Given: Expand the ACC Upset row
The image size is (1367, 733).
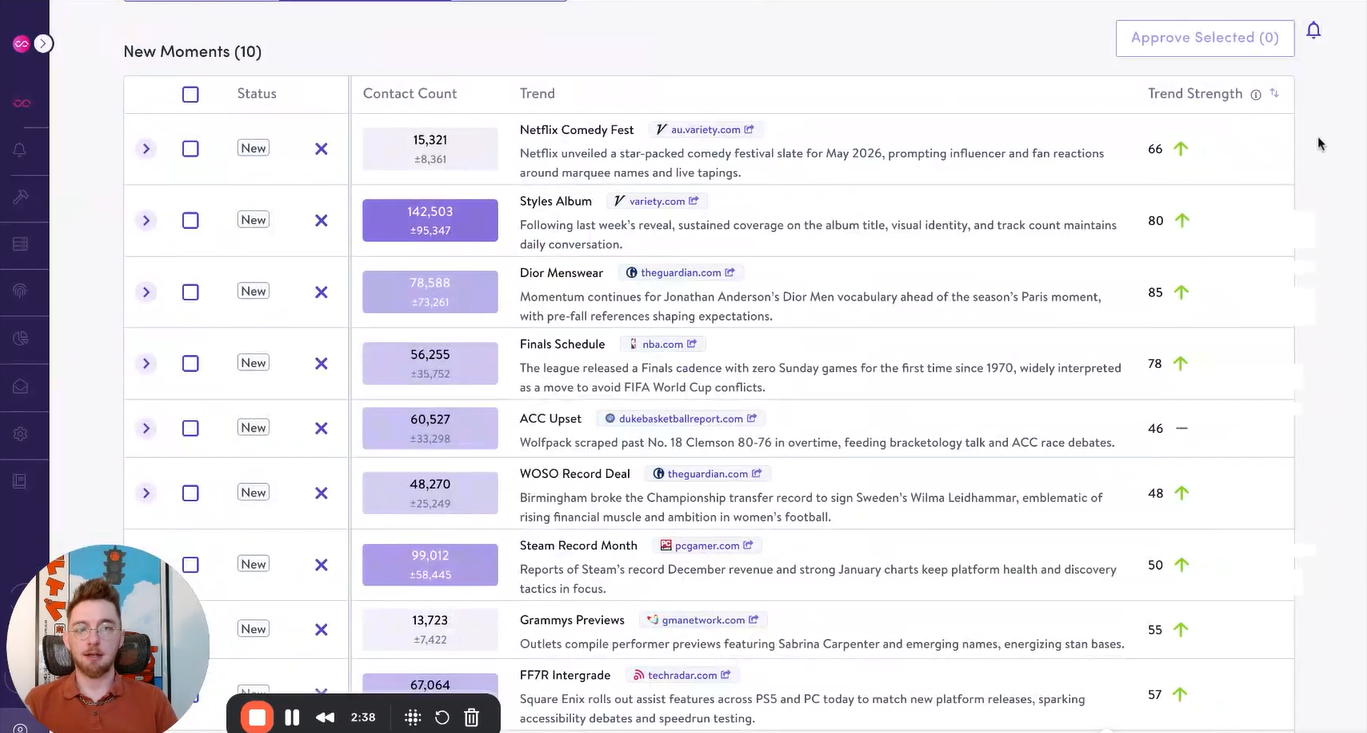Looking at the screenshot, I should click(146, 428).
